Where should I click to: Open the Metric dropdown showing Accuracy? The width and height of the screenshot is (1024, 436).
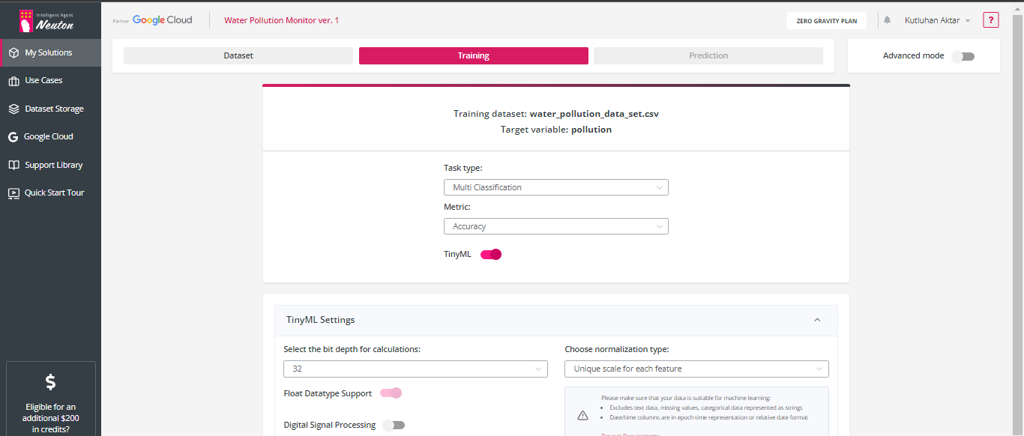[x=555, y=227]
